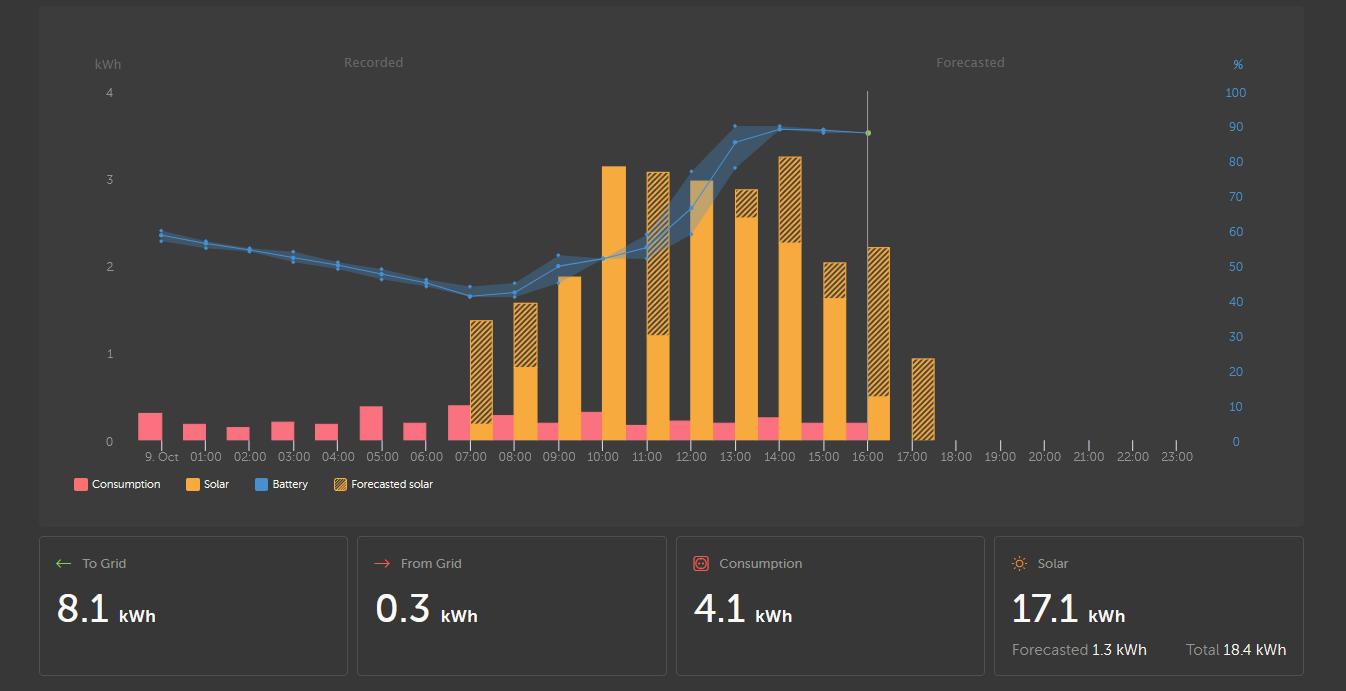
Task: Click the Consumption socket icon
Action: click(x=701, y=564)
